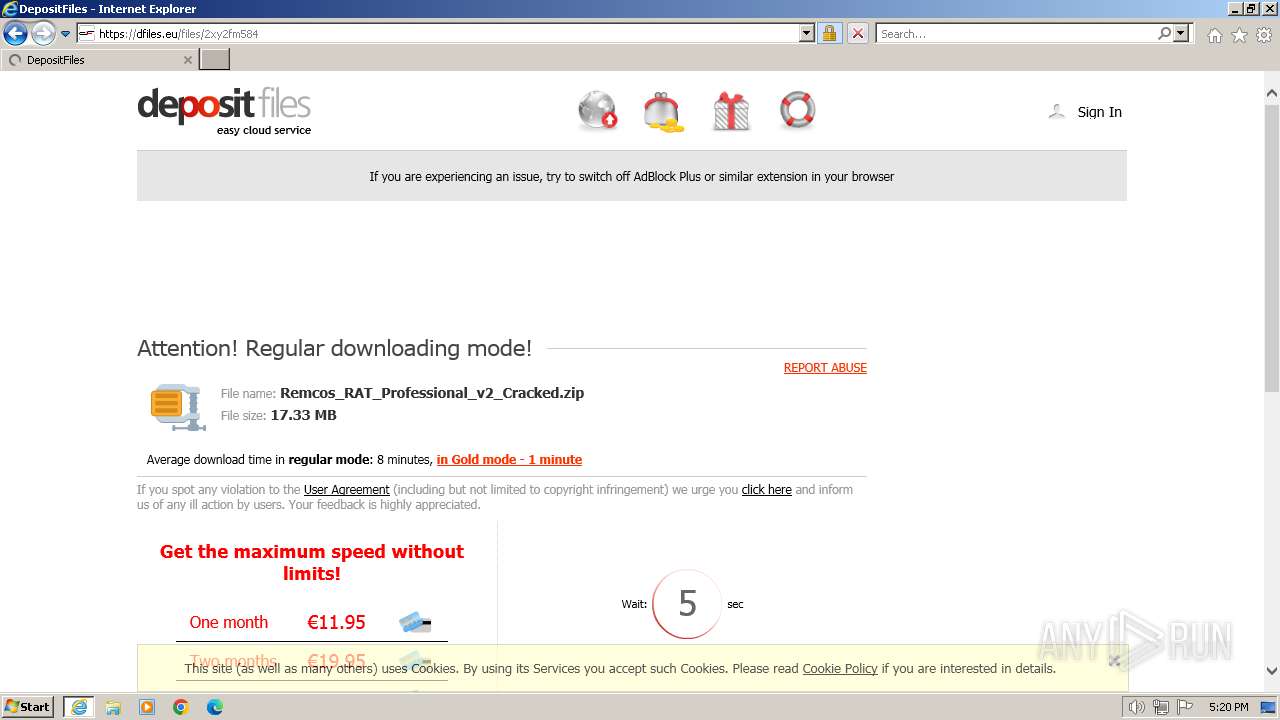Screen dimensions: 1280x720
Task: Open the browser Home icon
Action: (x=1214, y=35)
